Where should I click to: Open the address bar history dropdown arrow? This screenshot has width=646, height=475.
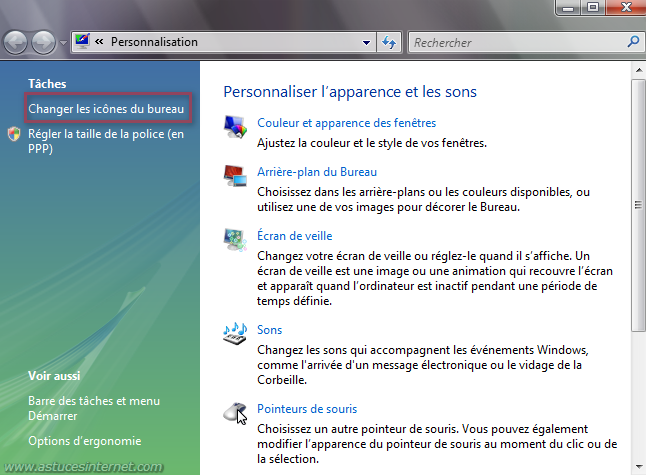[366, 42]
